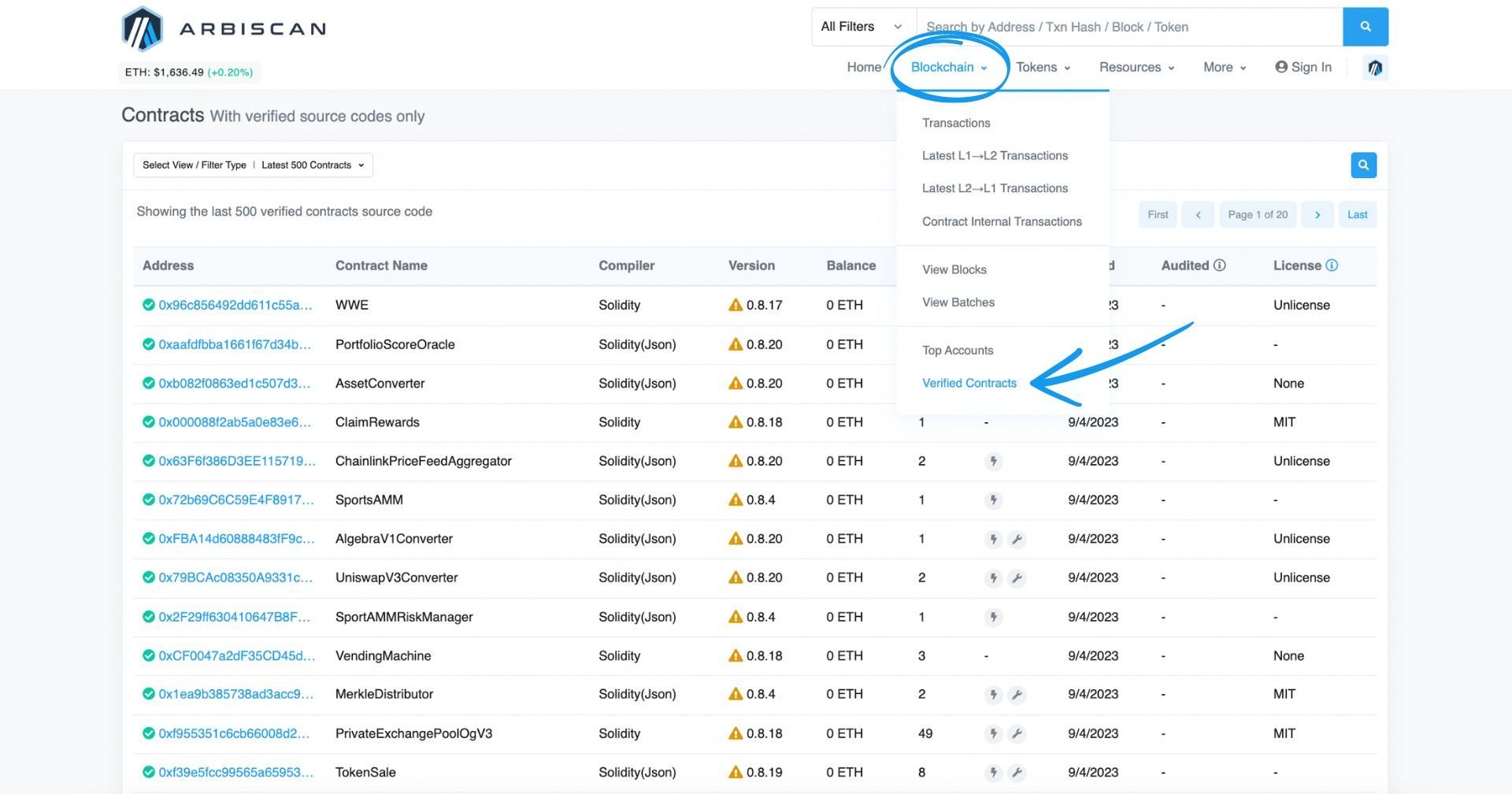Click the warning icon next to WWE version 0.8.17

[x=736, y=305]
